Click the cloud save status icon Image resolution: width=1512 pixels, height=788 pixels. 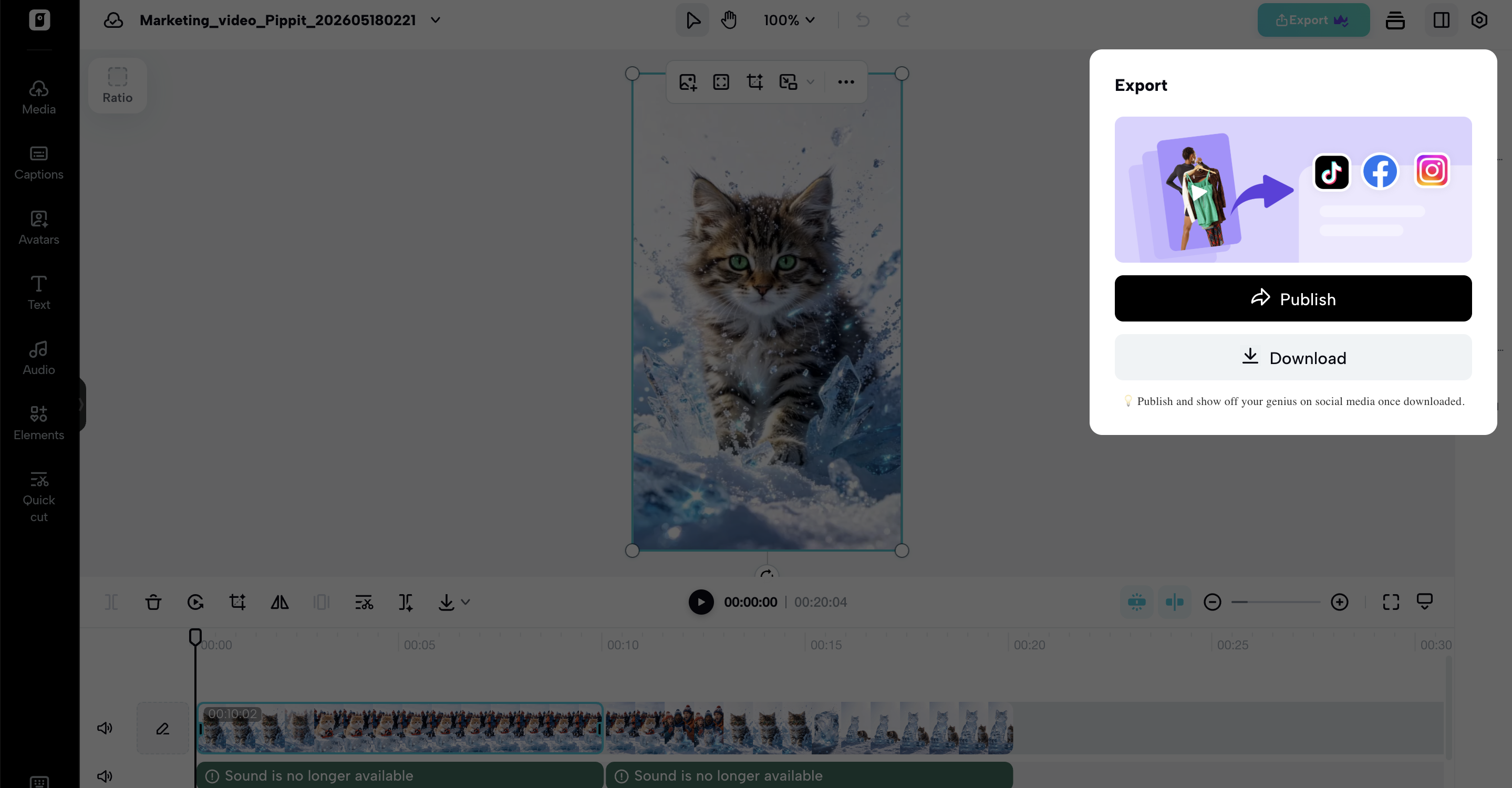tap(113, 20)
